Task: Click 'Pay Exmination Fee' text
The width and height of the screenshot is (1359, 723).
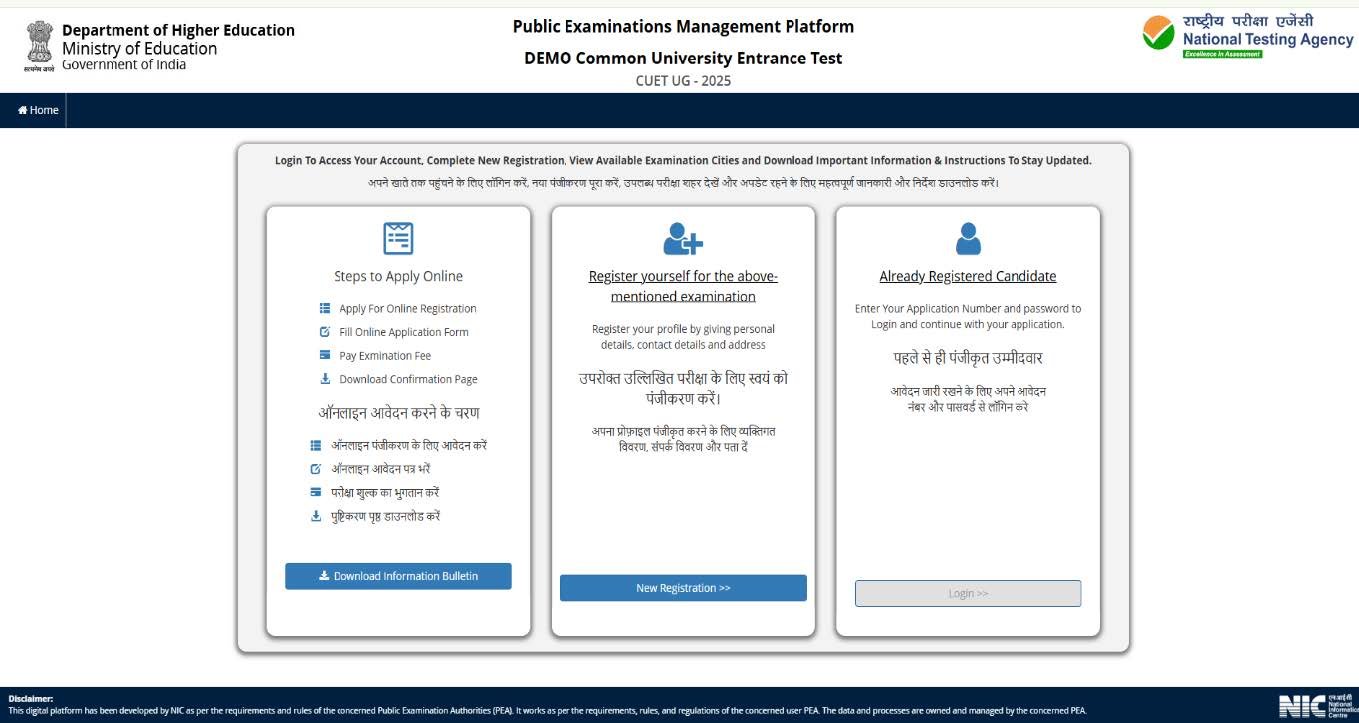Action: pos(385,355)
